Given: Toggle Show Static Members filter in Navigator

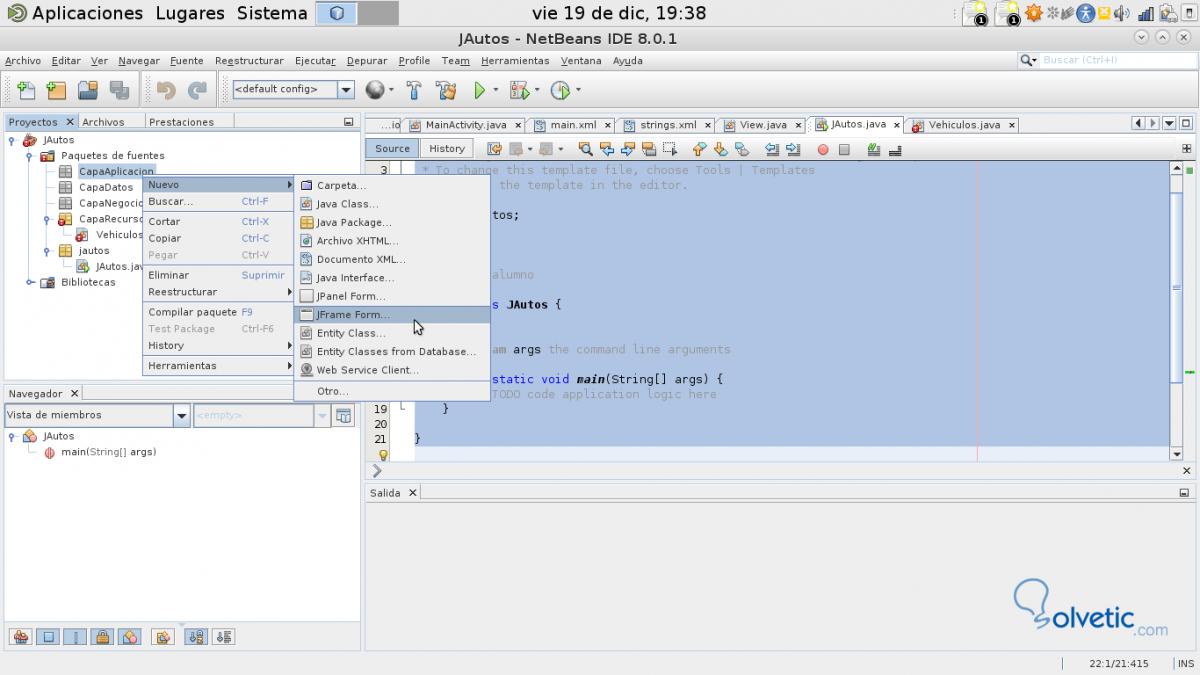Looking at the screenshot, I should click(75, 636).
